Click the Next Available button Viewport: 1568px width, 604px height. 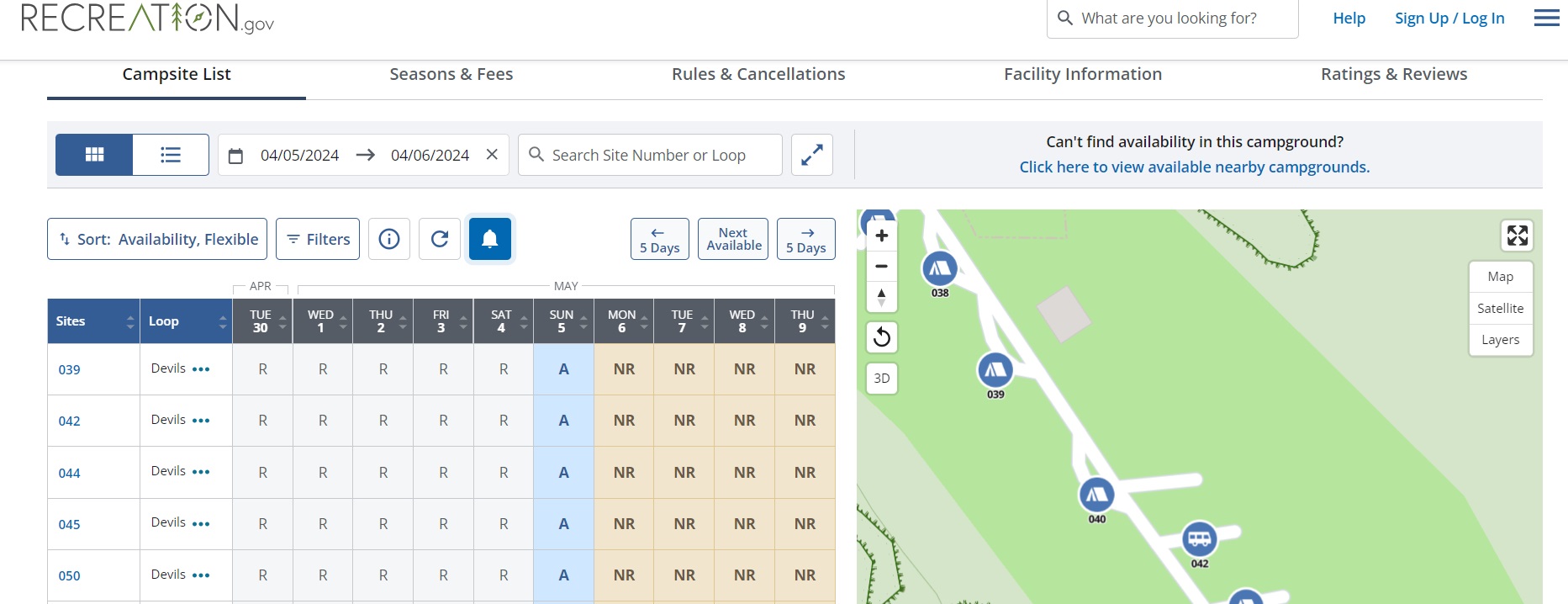[x=733, y=239]
